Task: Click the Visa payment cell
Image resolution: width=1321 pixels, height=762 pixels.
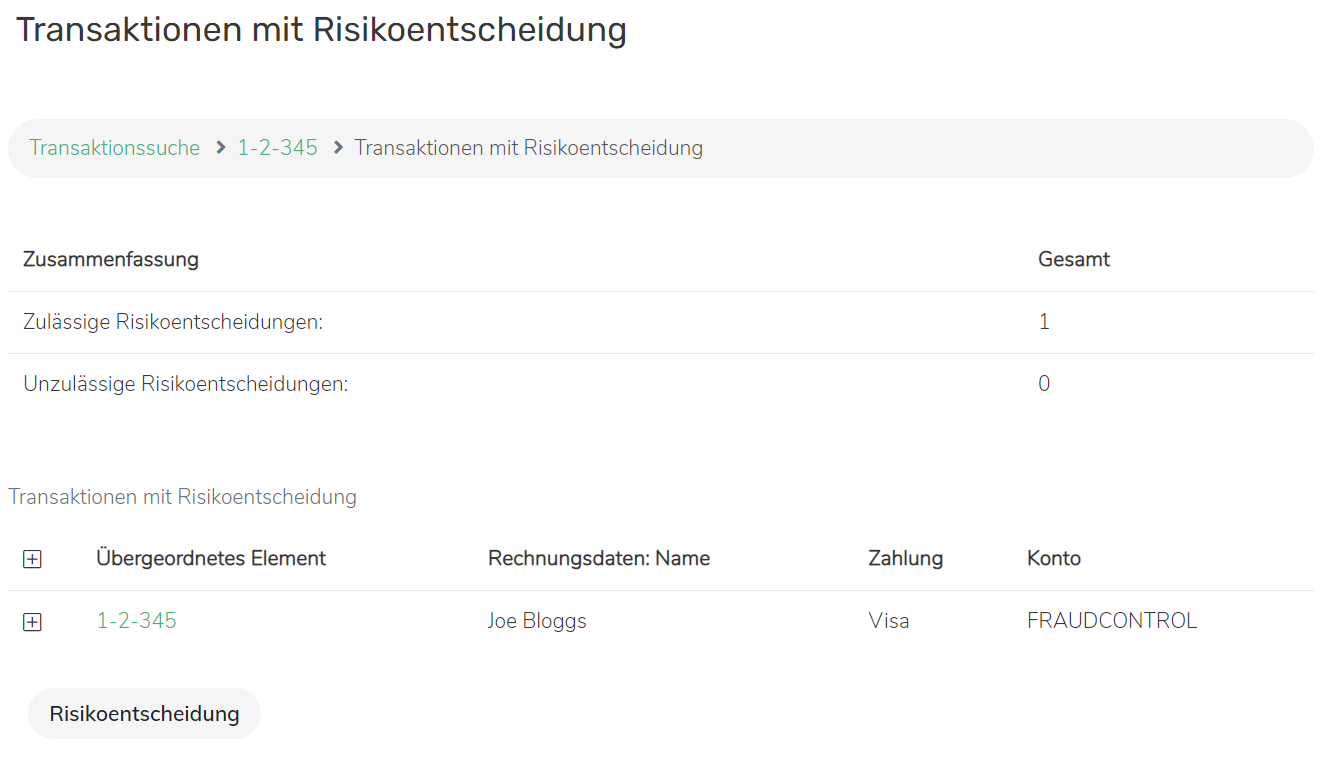Action: (x=889, y=621)
